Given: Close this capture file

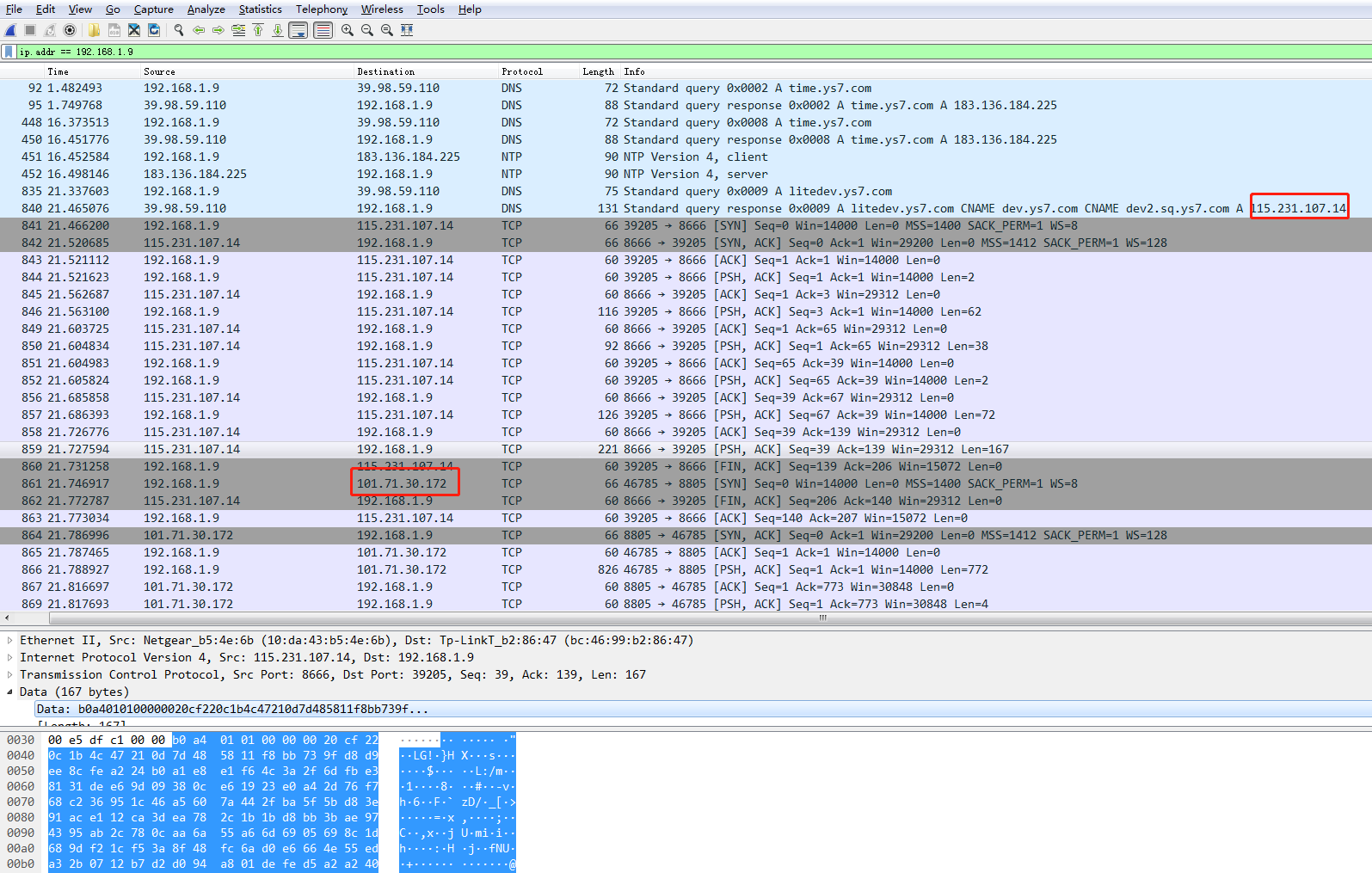Looking at the screenshot, I should (x=134, y=30).
